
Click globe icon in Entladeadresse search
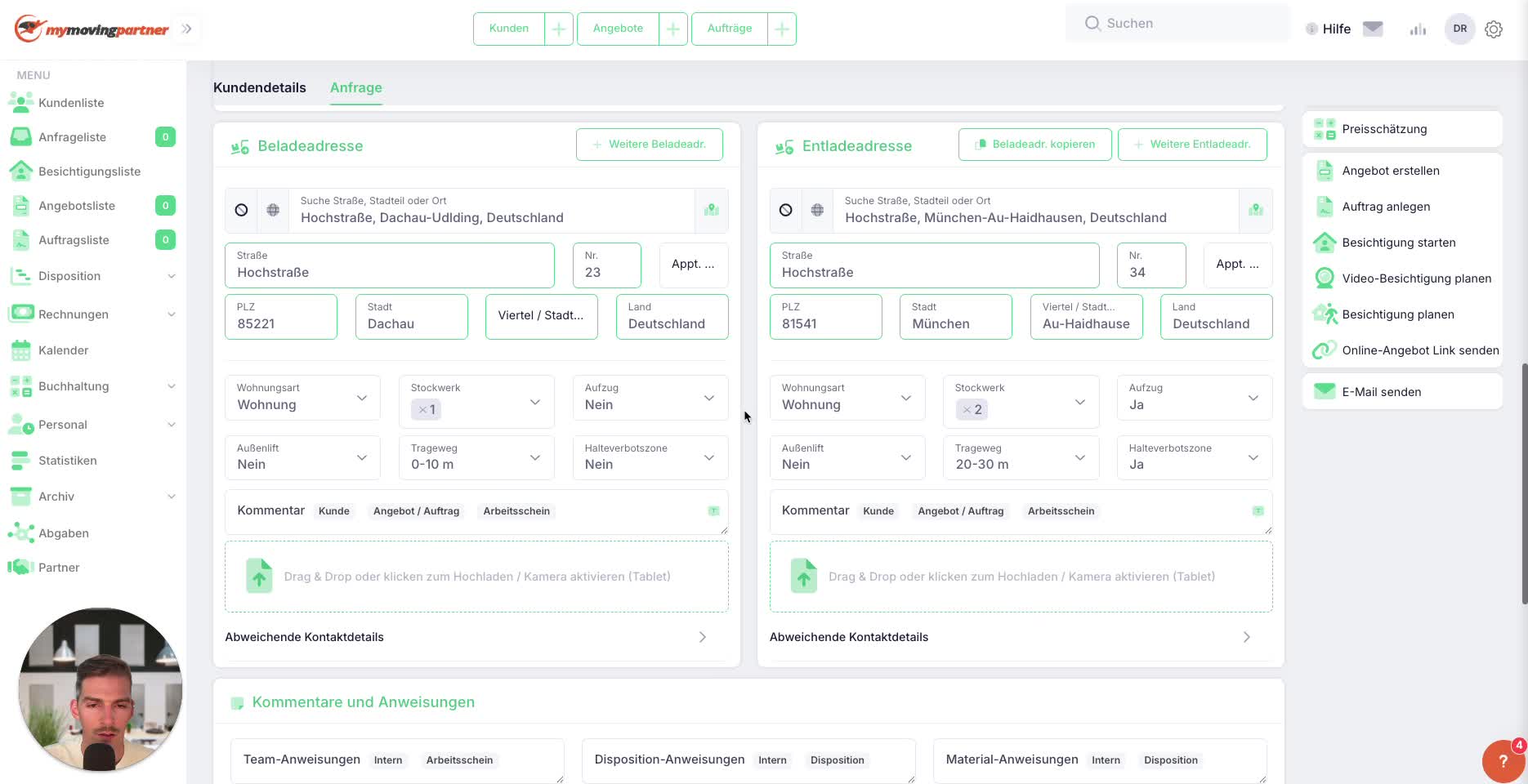point(817,210)
